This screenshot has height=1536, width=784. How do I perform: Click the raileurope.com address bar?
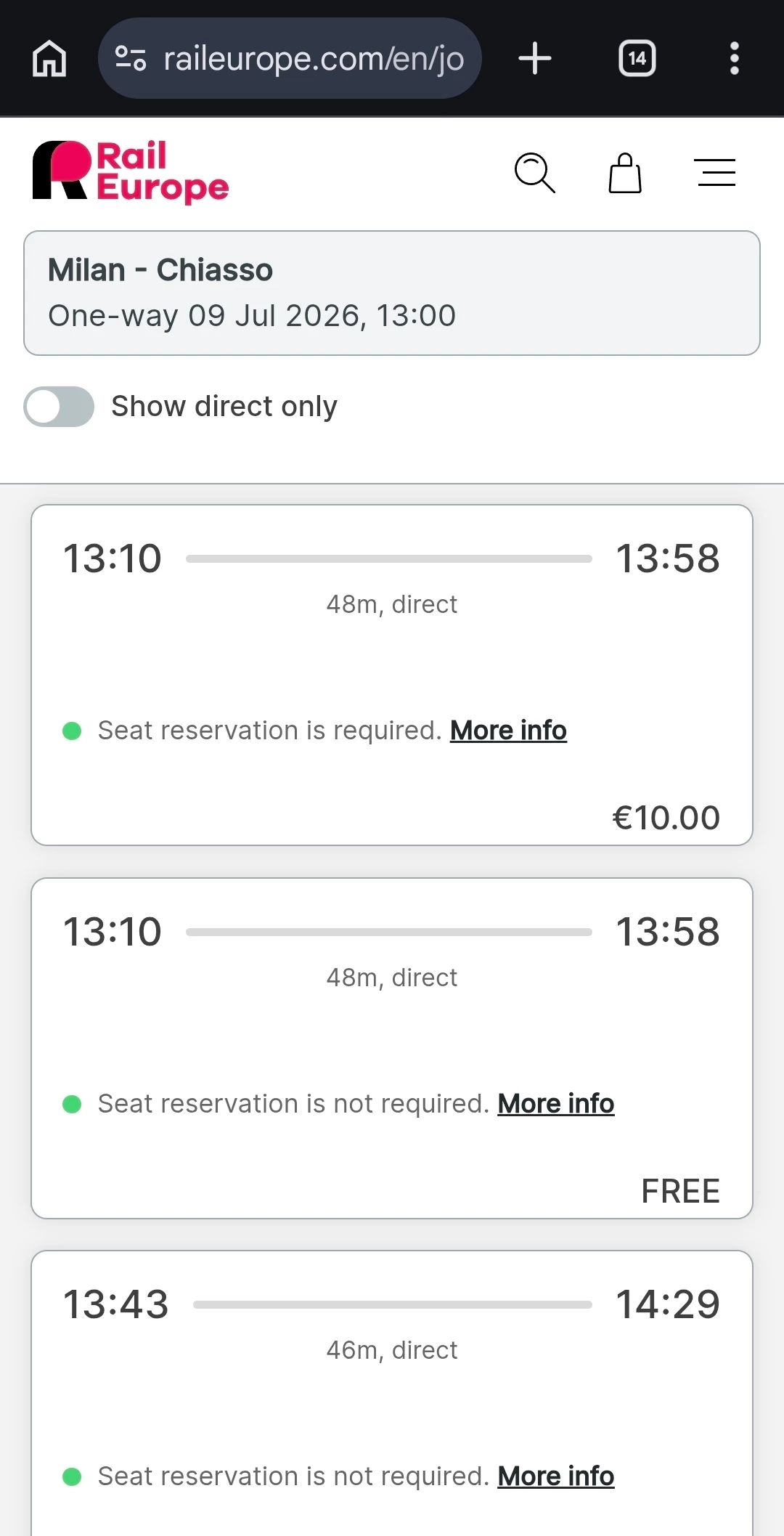(x=312, y=58)
